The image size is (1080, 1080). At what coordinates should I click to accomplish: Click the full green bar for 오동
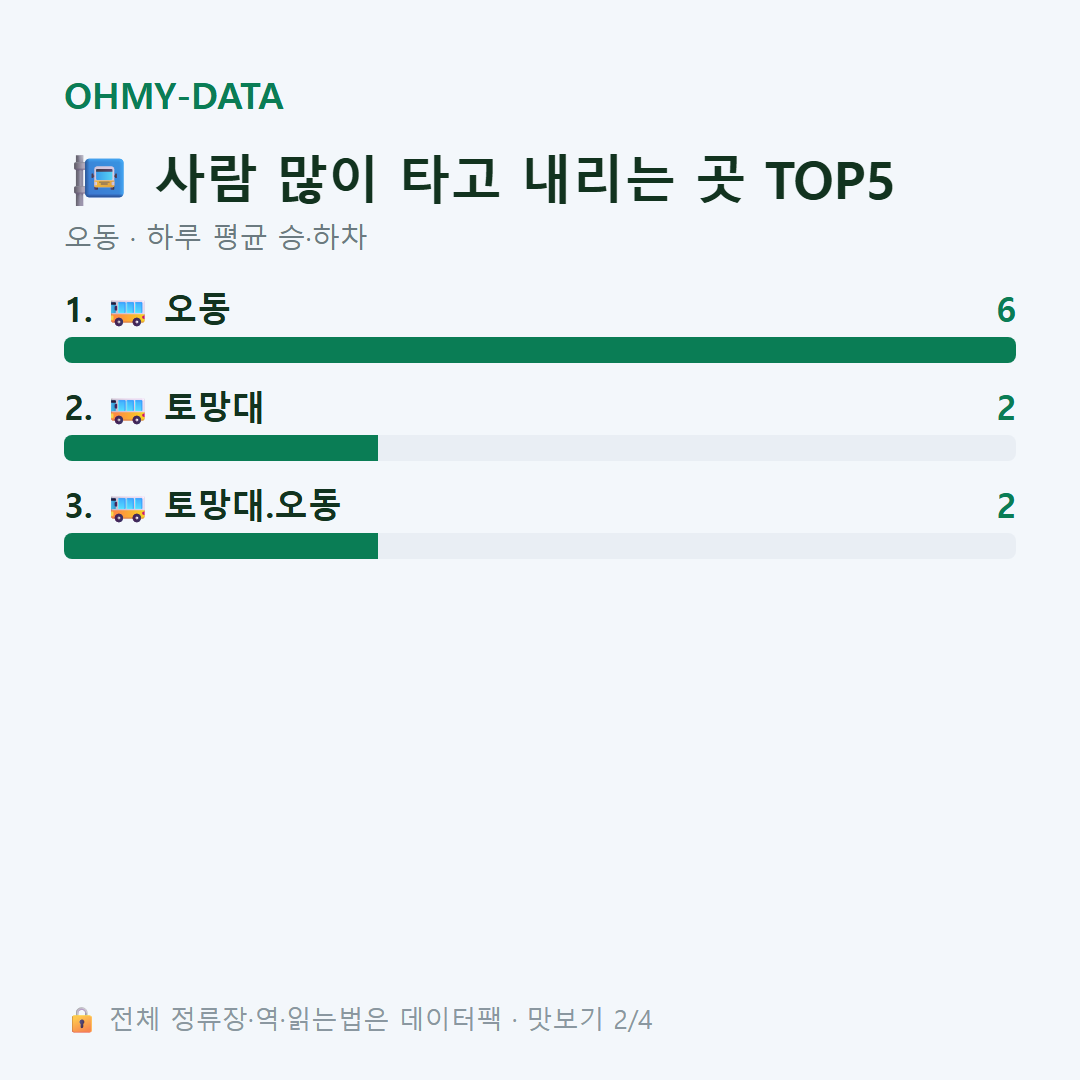540,350
